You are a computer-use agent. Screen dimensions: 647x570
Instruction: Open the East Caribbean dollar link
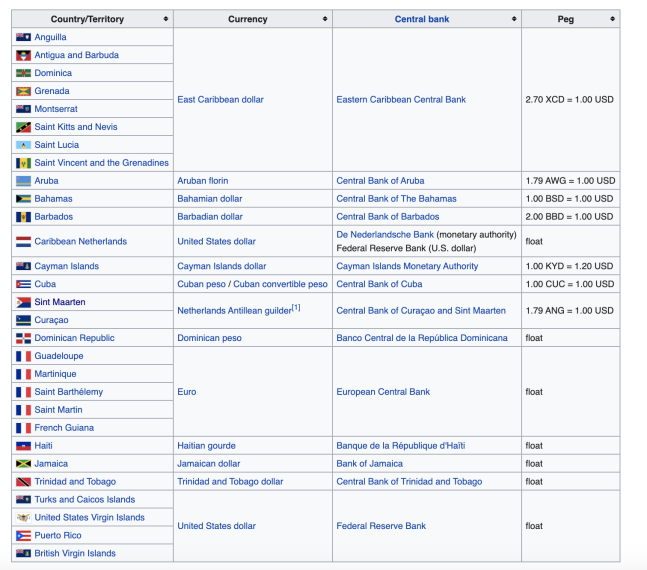pyautogui.click(x=220, y=99)
